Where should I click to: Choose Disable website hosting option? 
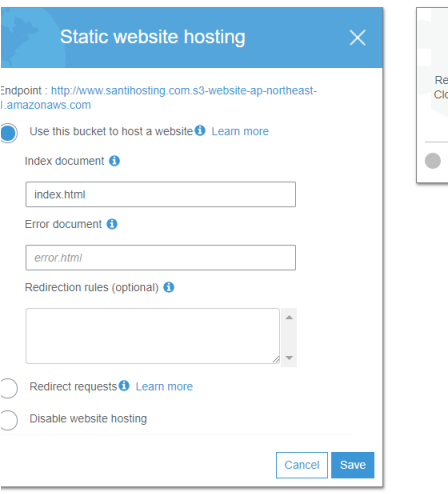point(8,420)
